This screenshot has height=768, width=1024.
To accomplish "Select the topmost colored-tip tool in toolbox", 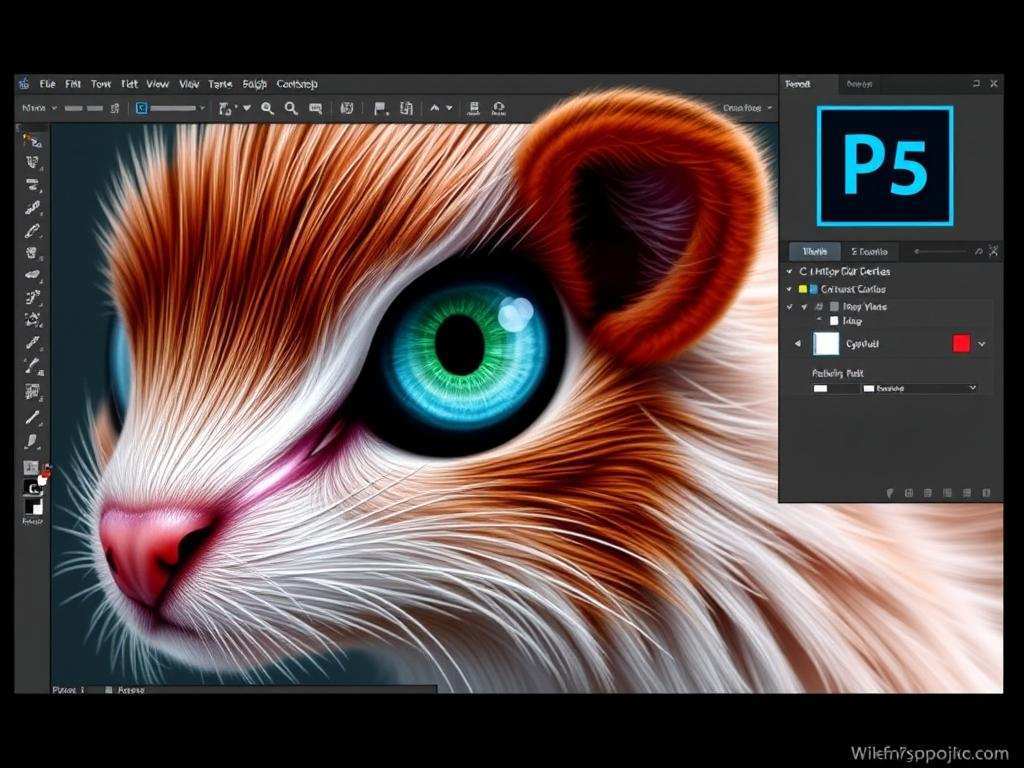I will pos(32,140).
